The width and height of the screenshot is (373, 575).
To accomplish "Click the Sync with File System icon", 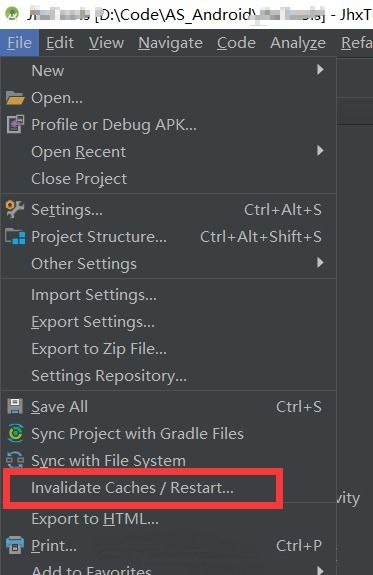I will click(x=15, y=461).
